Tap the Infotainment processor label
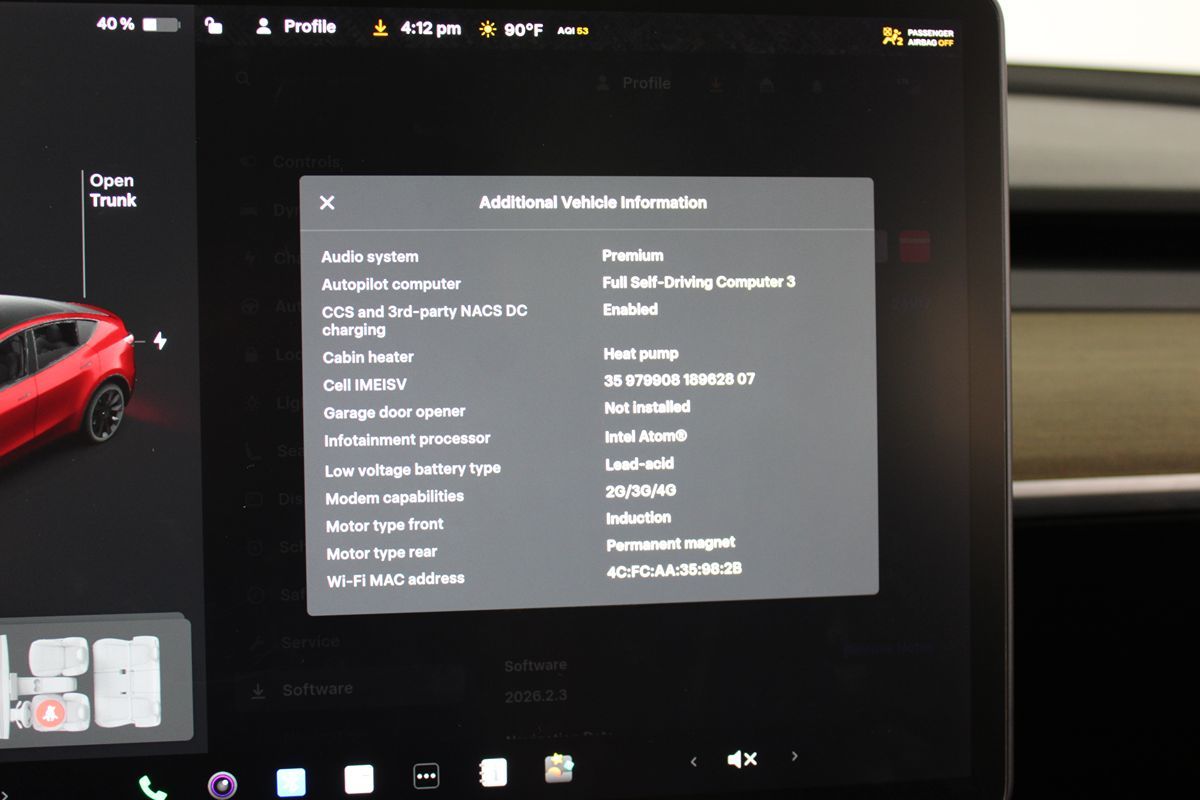Viewport: 1200px width, 800px height. (x=407, y=440)
